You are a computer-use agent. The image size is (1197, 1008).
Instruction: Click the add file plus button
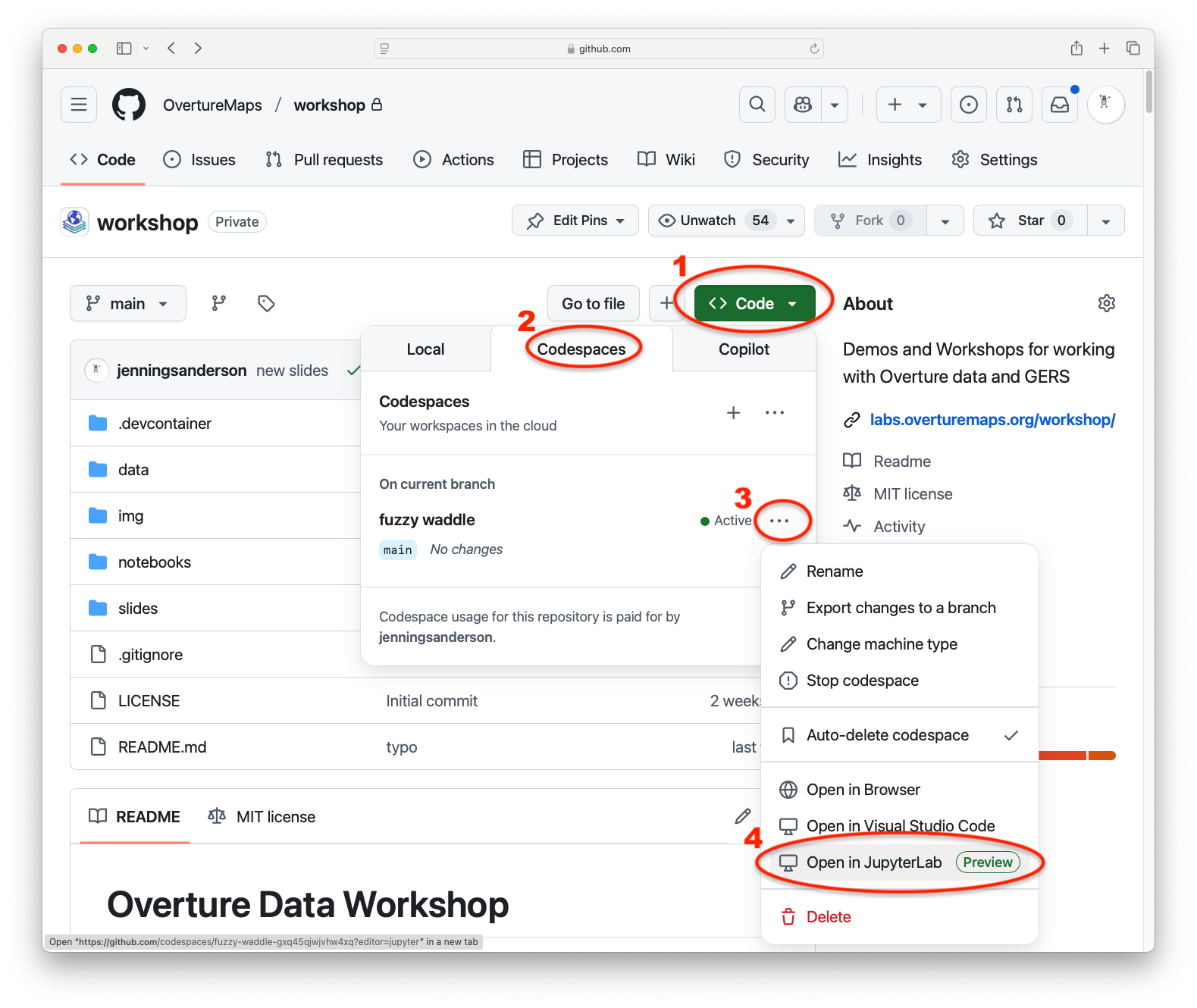tap(666, 303)
